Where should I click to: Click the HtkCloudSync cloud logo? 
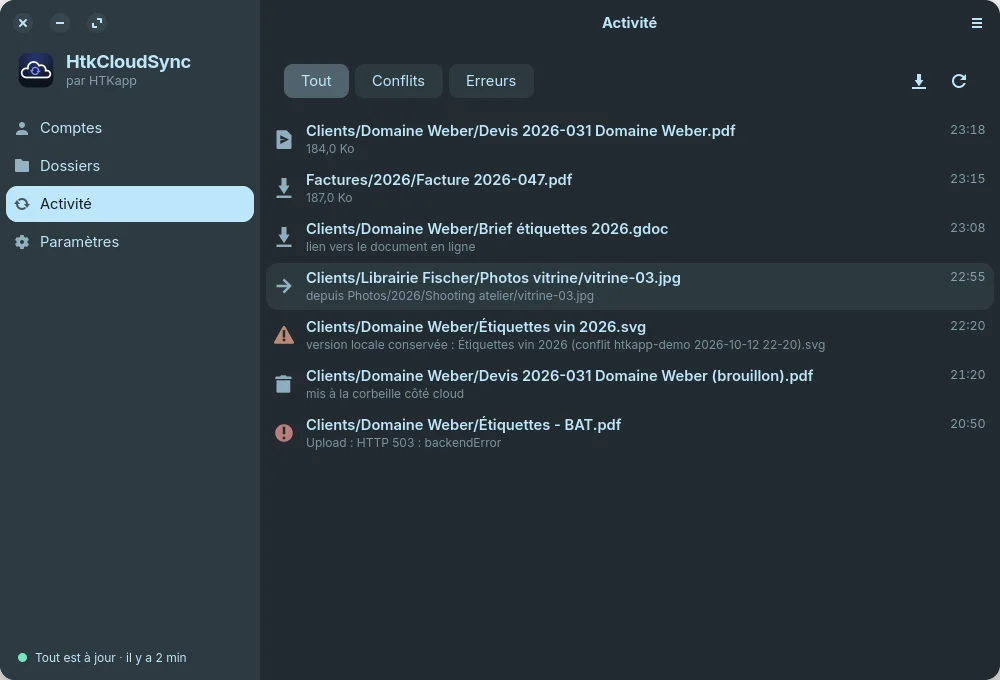click(36, 70)
